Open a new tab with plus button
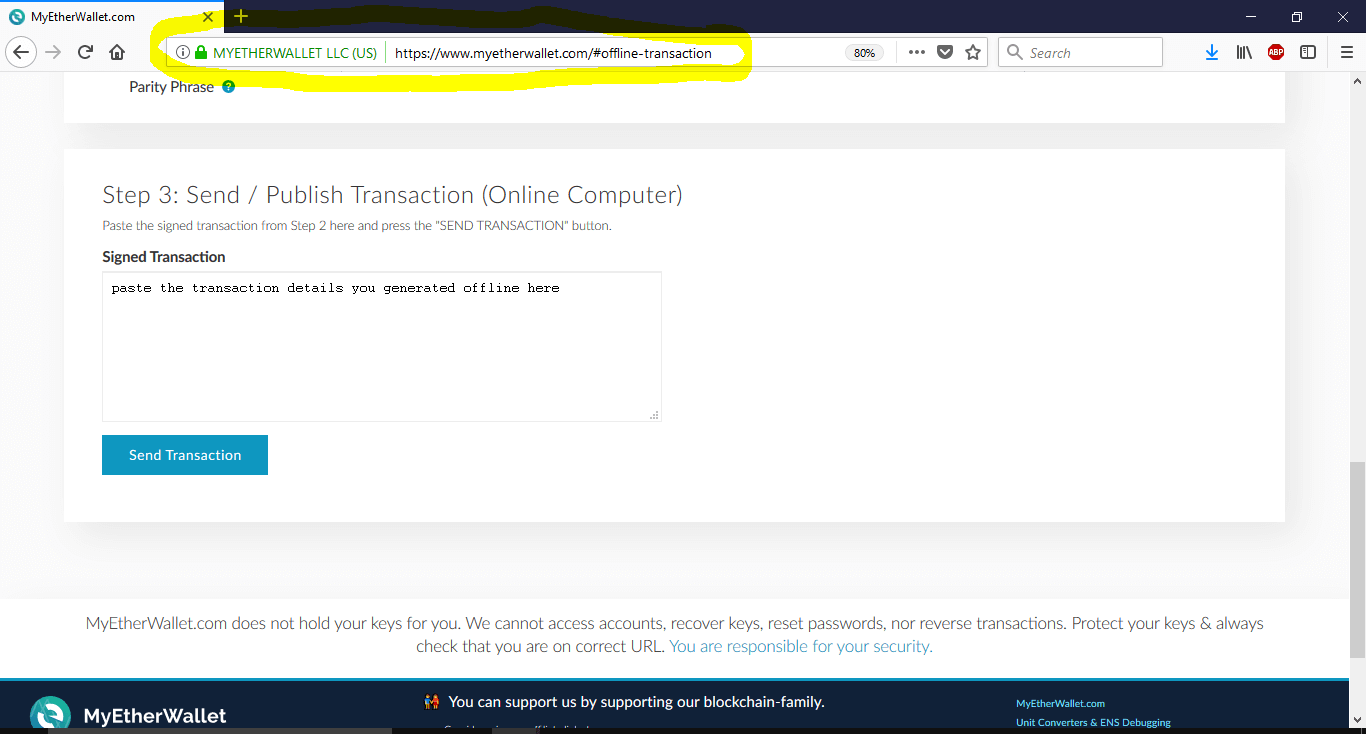 click(241, 16)
